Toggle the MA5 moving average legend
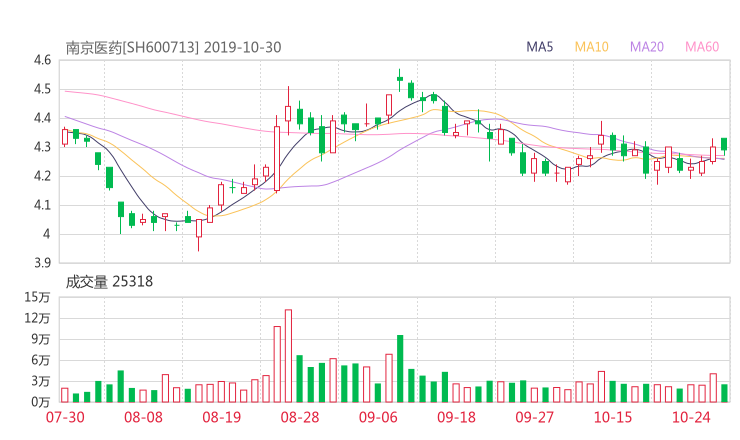The image size is (740, 440). [539, 47]
